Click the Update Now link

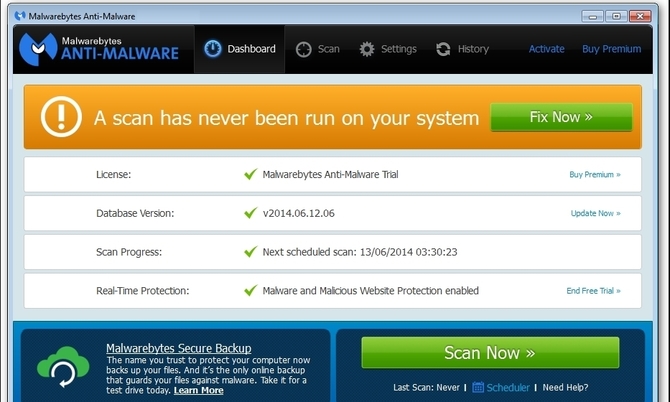pos(596,213)
